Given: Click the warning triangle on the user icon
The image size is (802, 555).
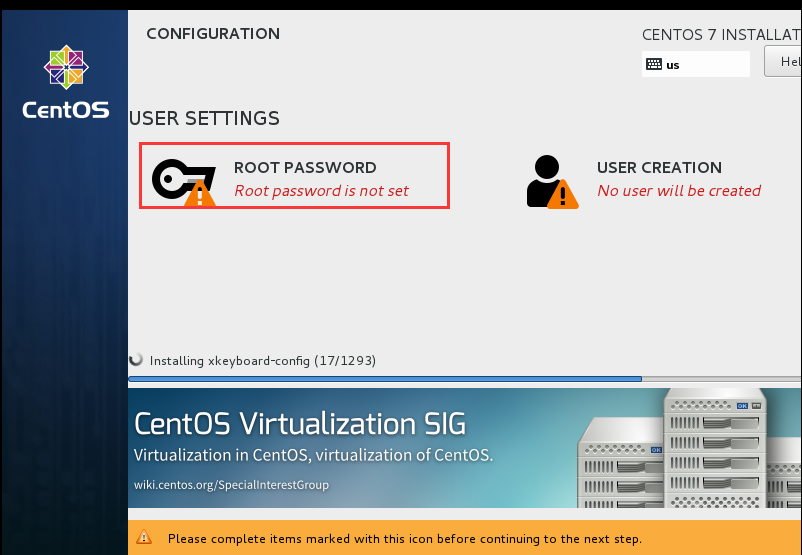Looking at the screenshot, I should pos(564,194).
